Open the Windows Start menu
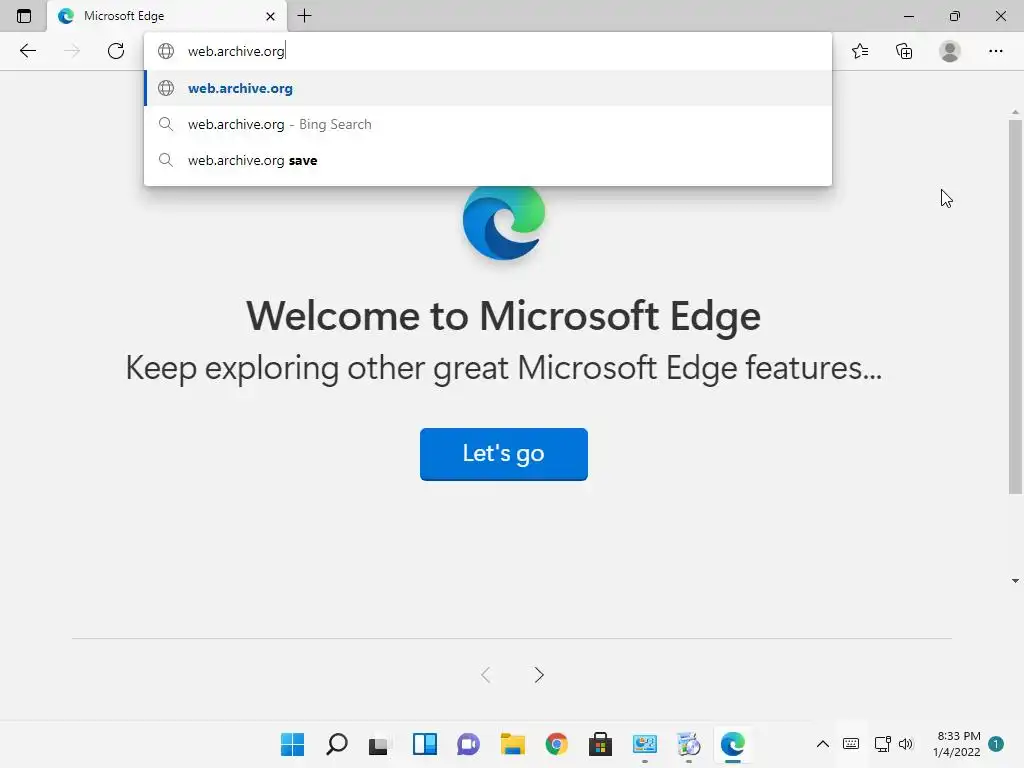This screenshot has height=768, width=1024. click(x=292, y=744)
